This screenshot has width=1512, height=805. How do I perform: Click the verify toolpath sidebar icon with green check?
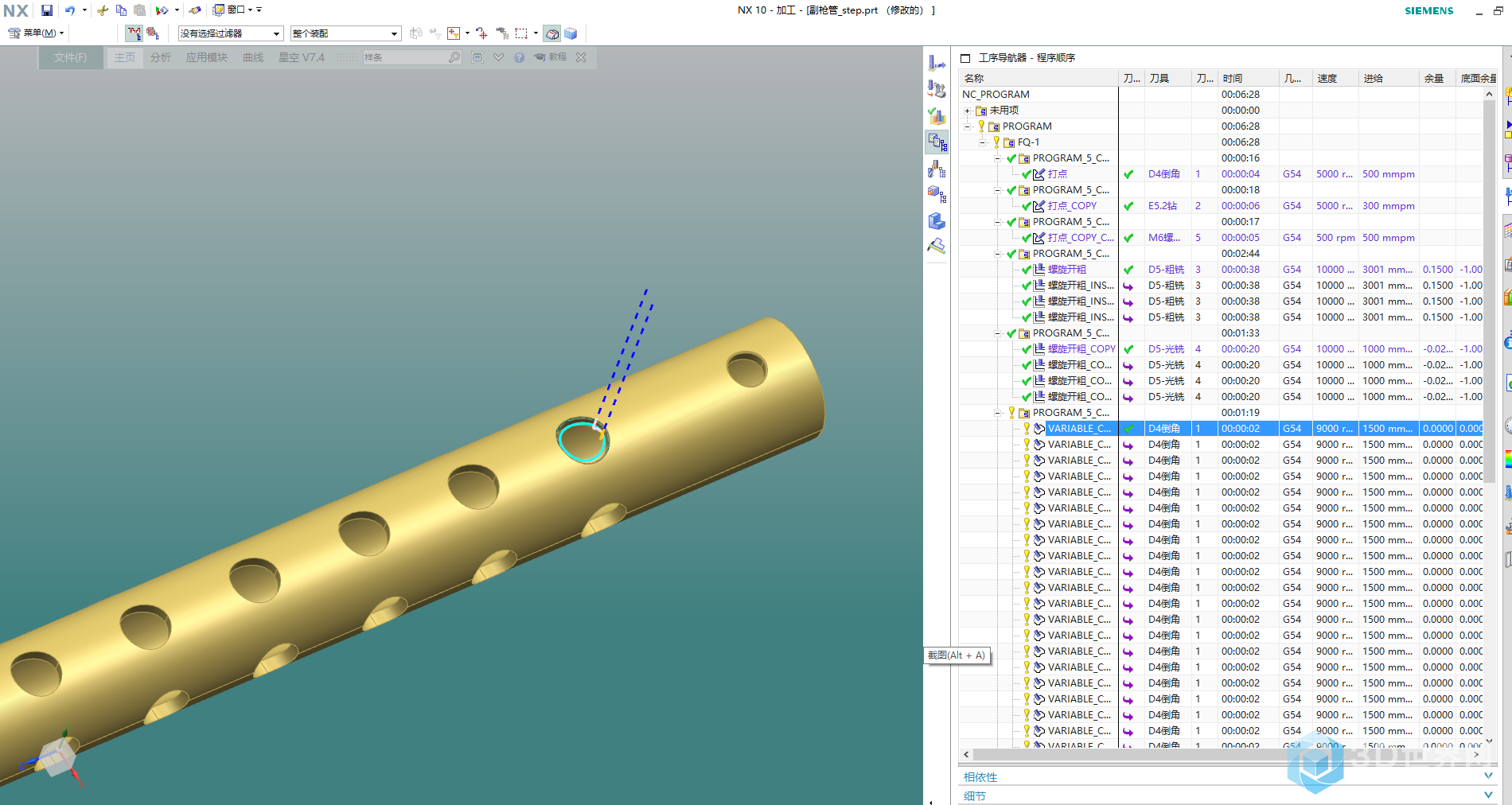937,116
